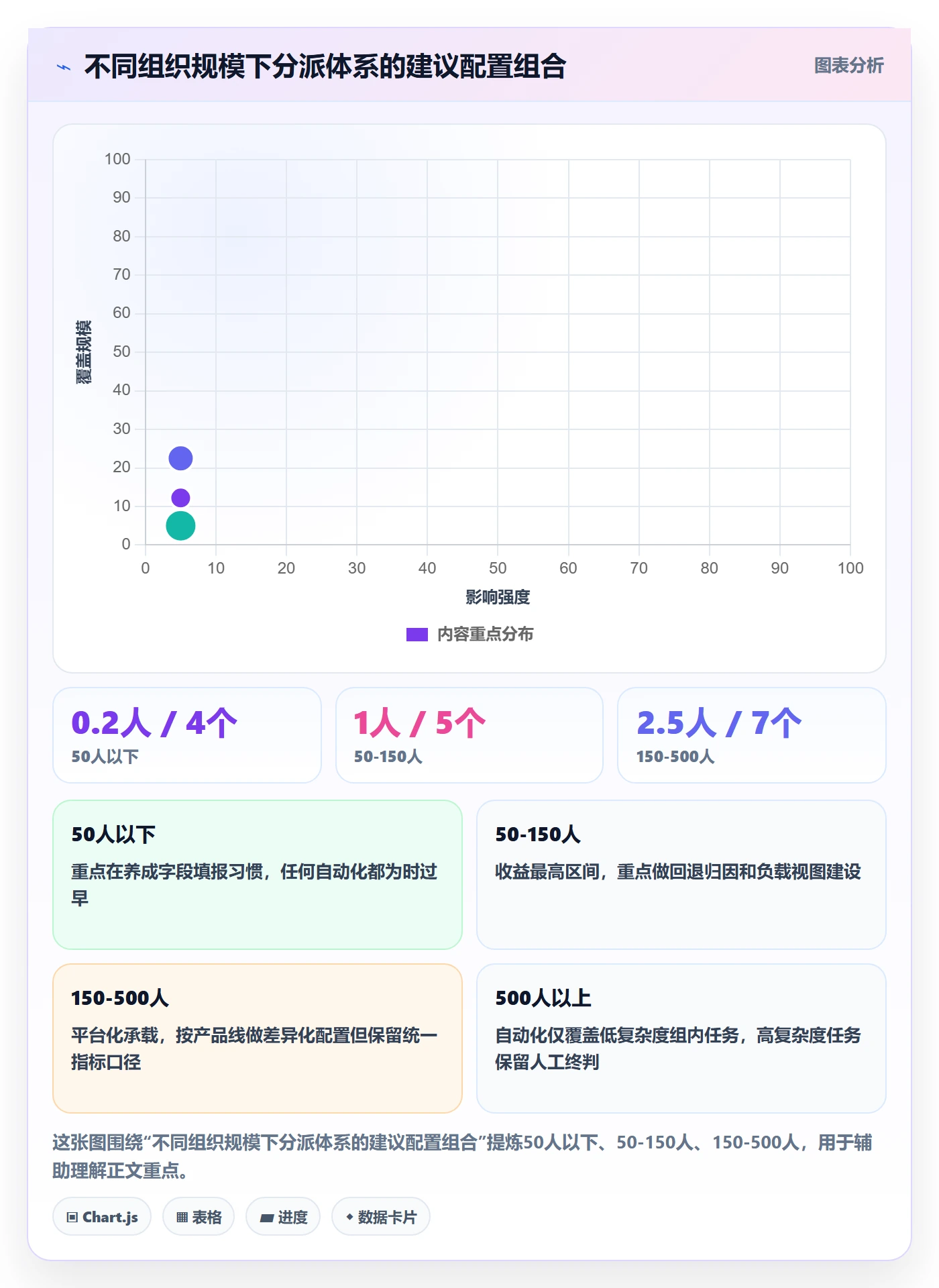Click the orange 150-500人 description card

click(x=258, y=1038)
